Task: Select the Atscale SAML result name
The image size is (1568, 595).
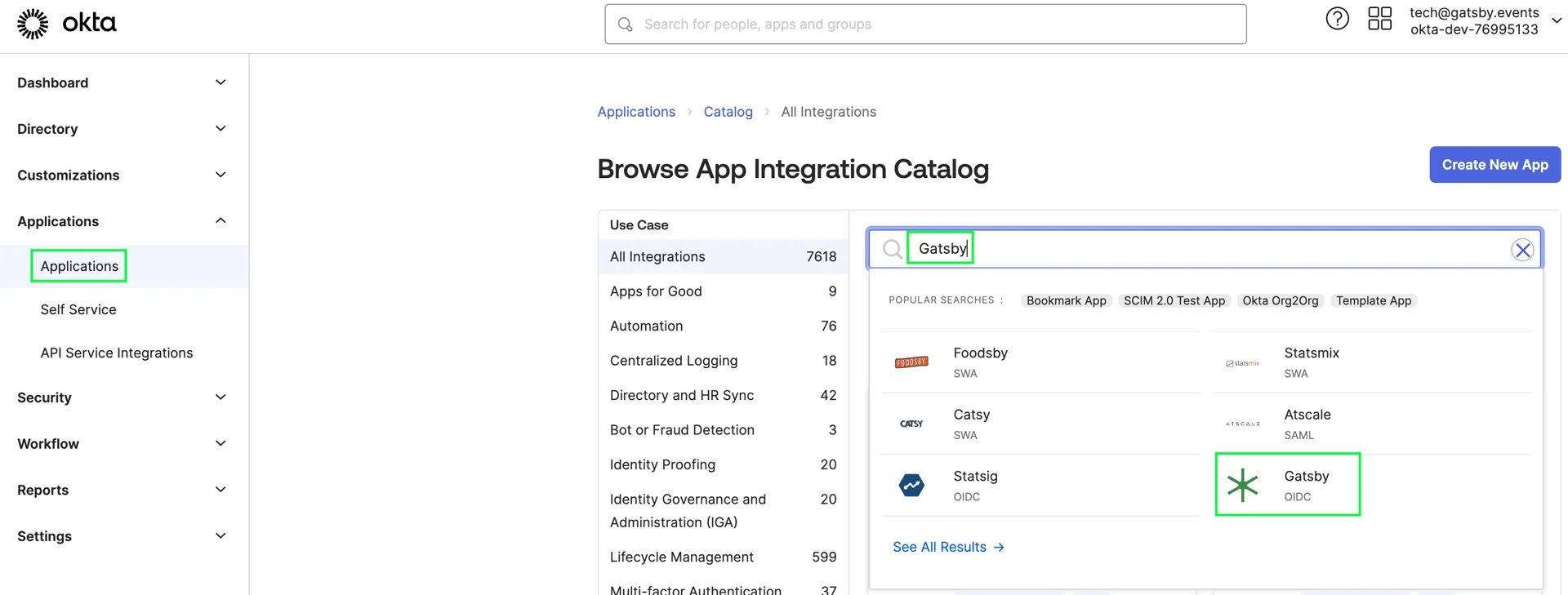Action: [1307, 415]
